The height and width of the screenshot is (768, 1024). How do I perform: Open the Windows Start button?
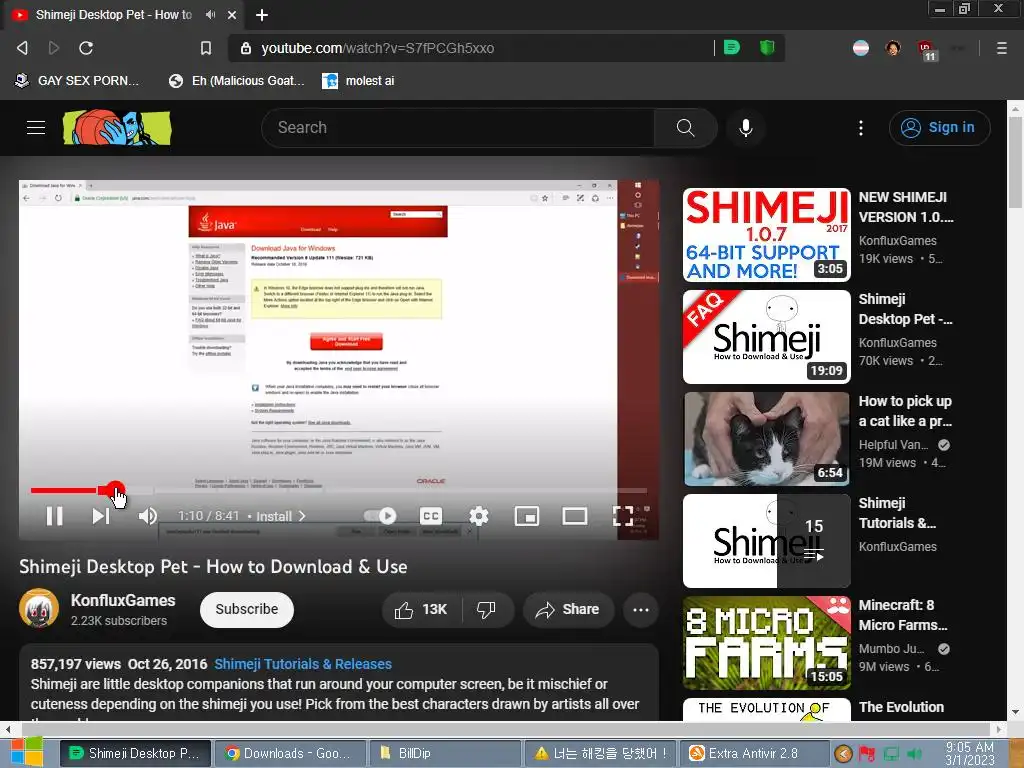[x=26, y=752]
